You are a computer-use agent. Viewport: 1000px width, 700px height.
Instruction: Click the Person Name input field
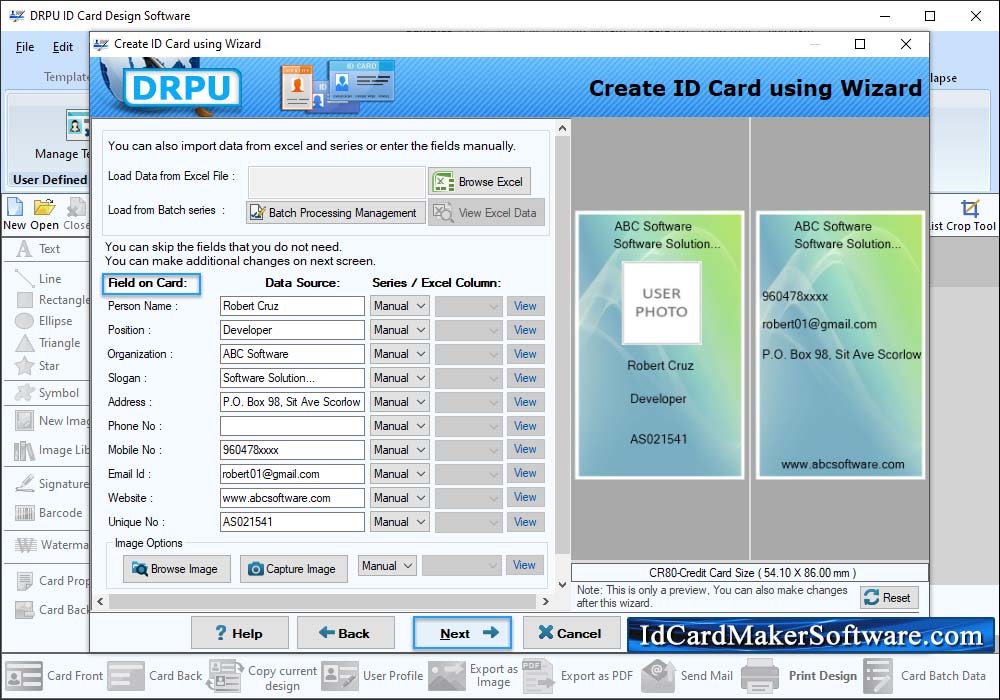(x=292, y=306)
